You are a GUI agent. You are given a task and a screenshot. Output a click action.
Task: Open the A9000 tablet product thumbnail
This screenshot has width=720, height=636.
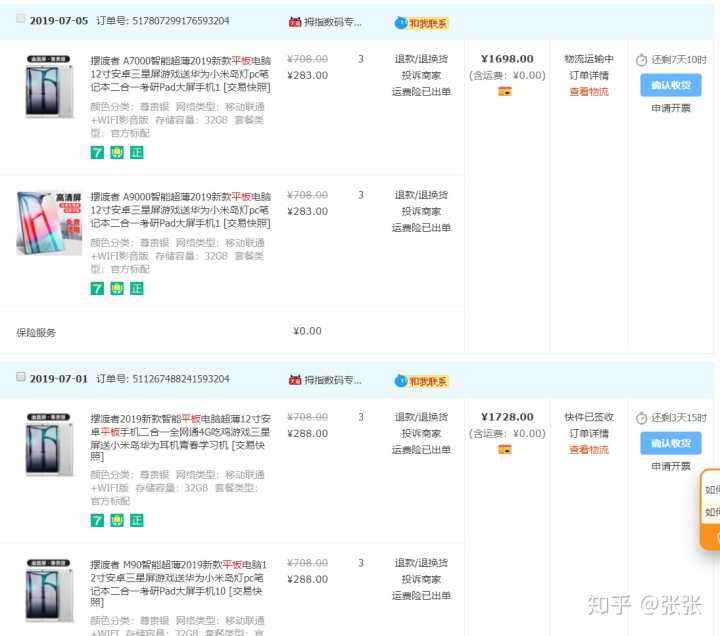point(49,223)
